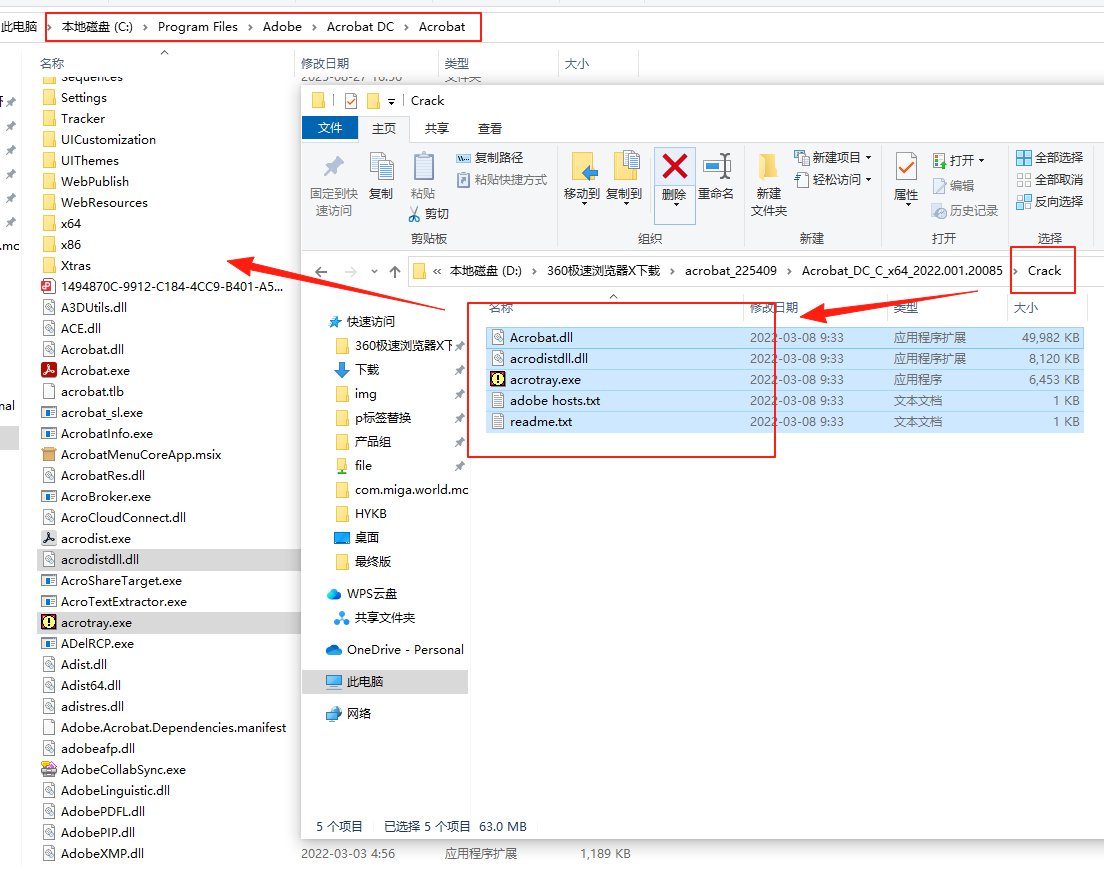The width and height of the screenshot is (1104, 871).
Task: Select acrodistdll.dll in the Crack folder
Action: pos(785,358)
